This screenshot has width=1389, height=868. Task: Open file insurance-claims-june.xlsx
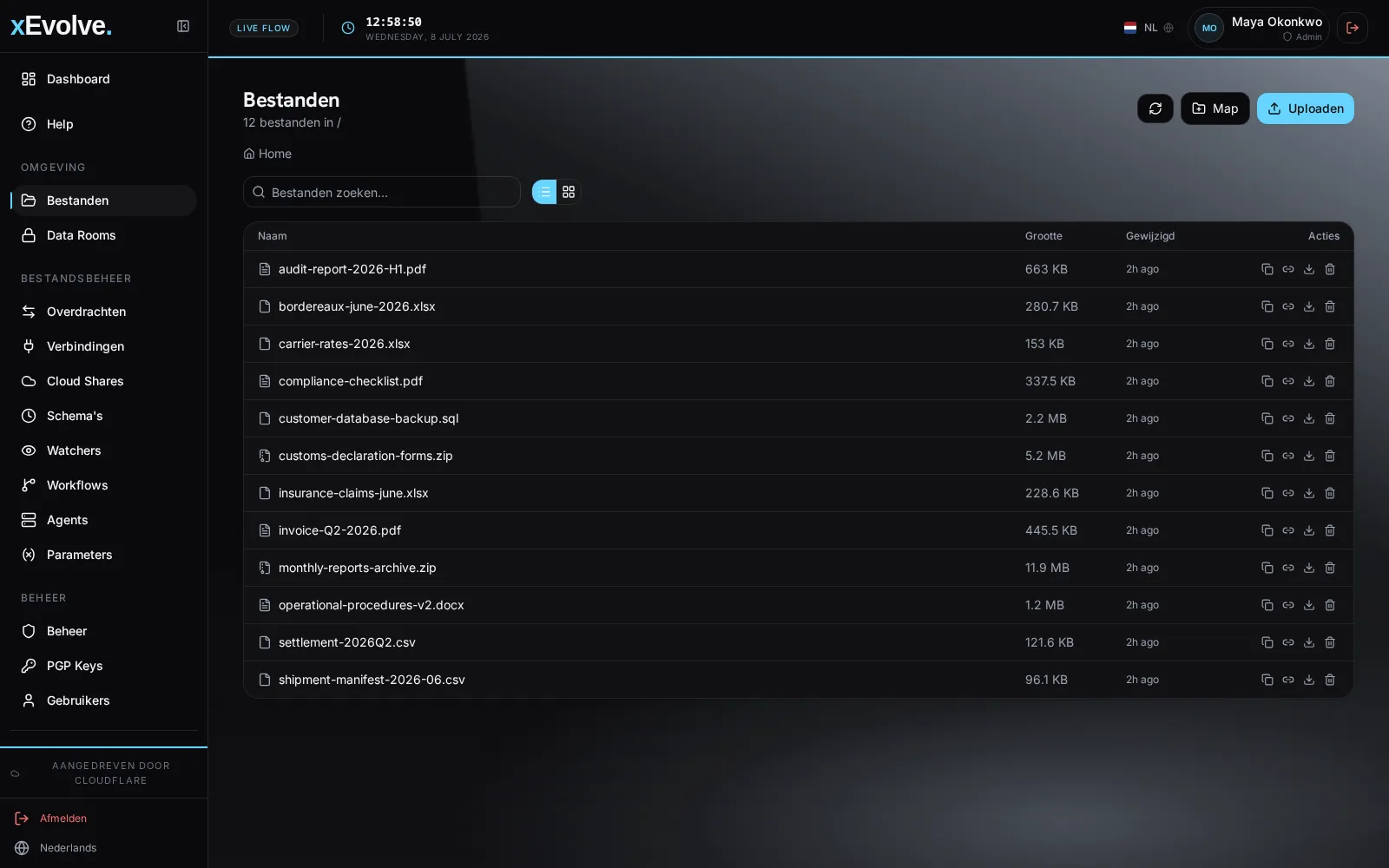(x=353, y=493)
